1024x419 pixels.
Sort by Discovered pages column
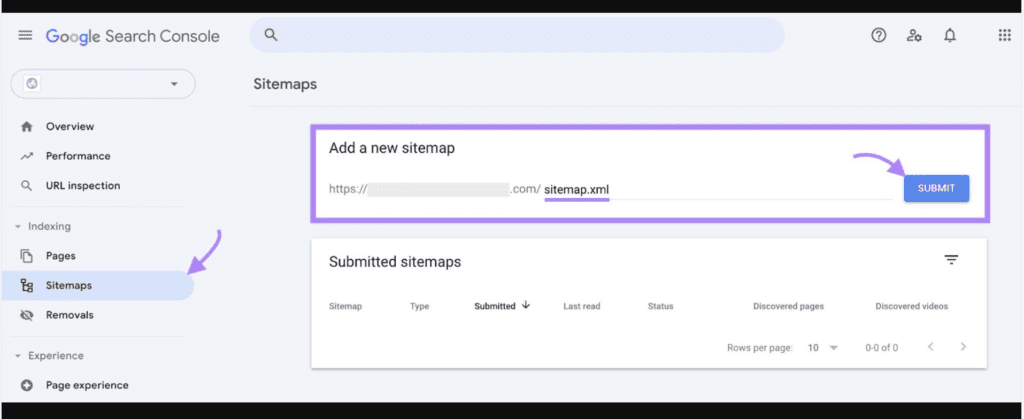click(788, 306)
